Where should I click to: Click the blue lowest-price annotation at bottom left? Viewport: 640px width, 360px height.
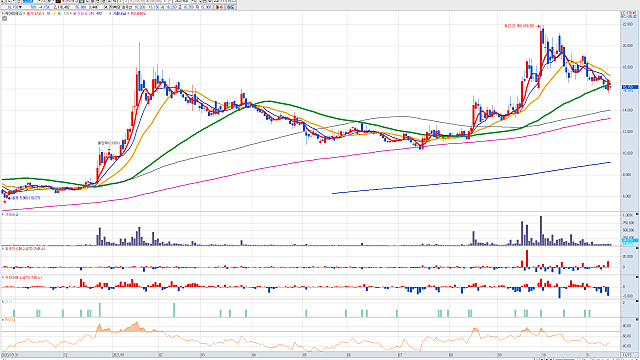point(24,198)
